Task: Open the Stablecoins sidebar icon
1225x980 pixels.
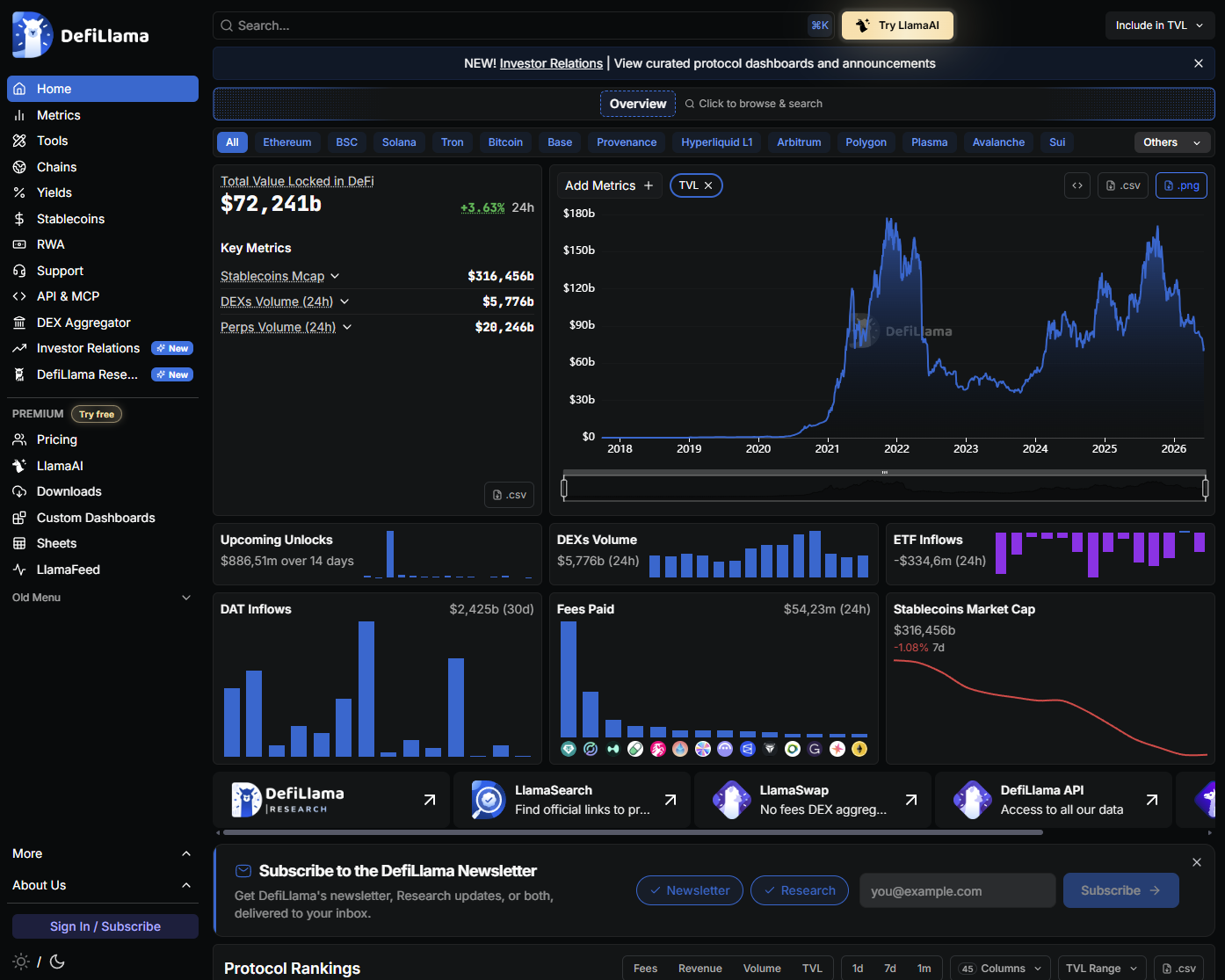Action: coord(19,219)
